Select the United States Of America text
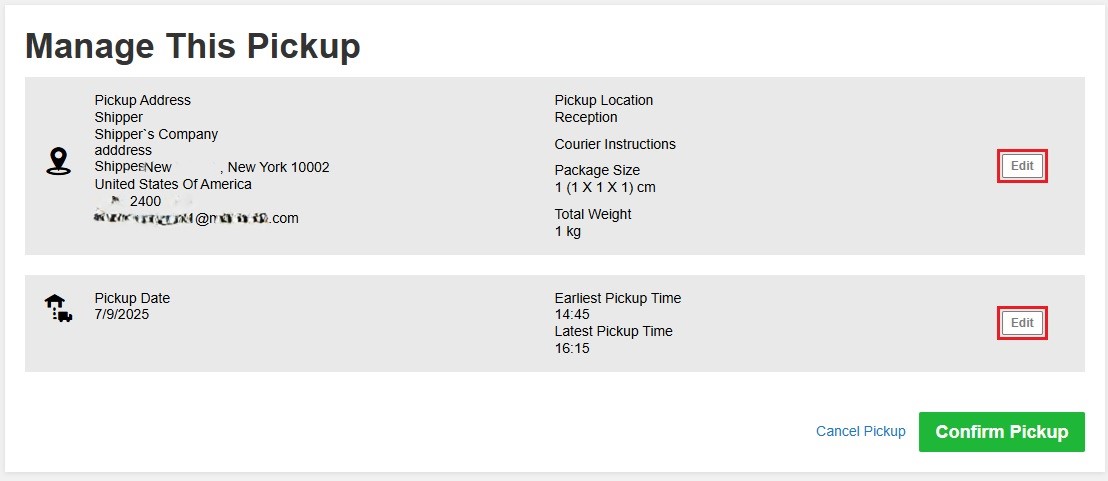Screen dimensions: 1108x481 173,184
